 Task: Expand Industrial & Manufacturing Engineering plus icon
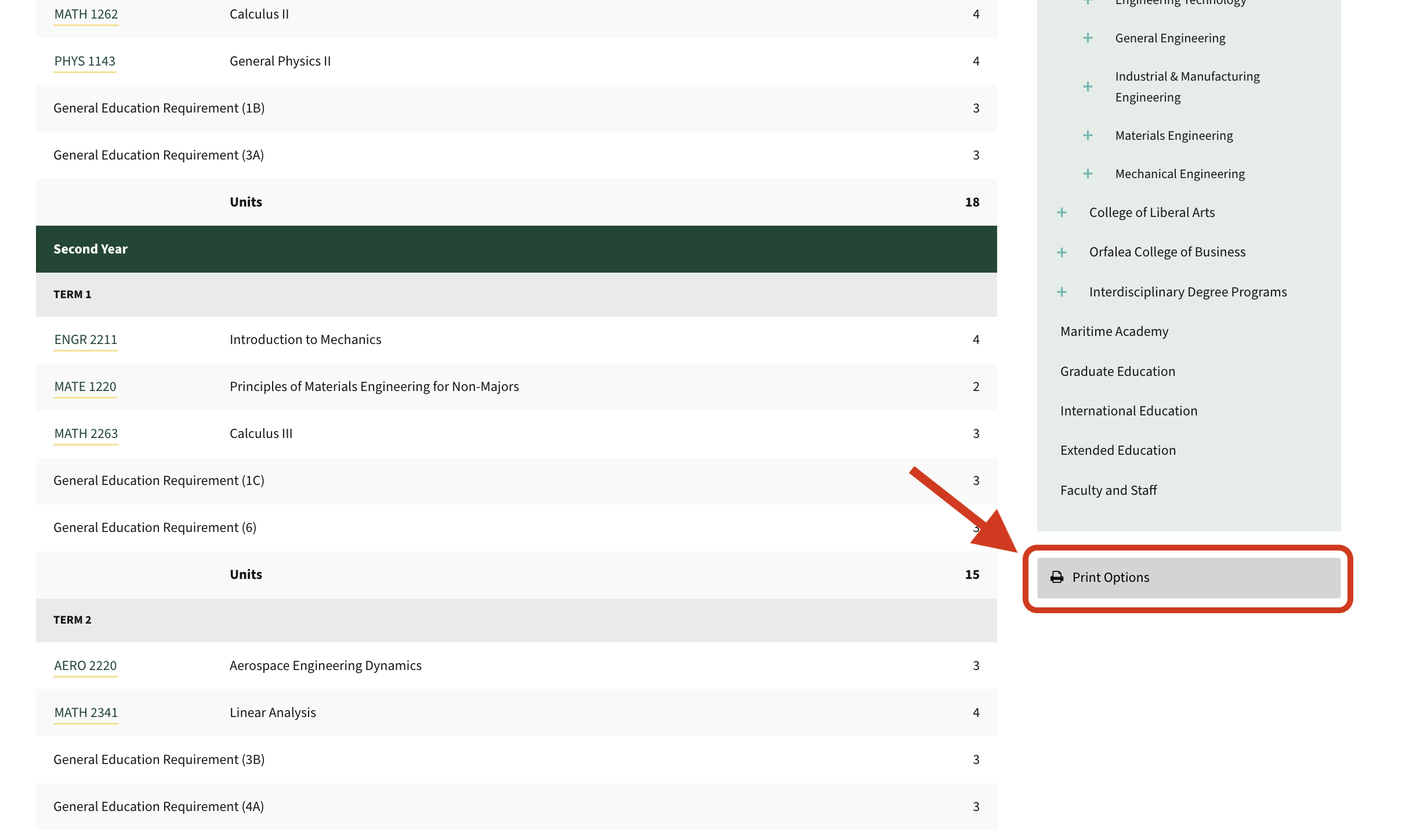click(1088, 87)
